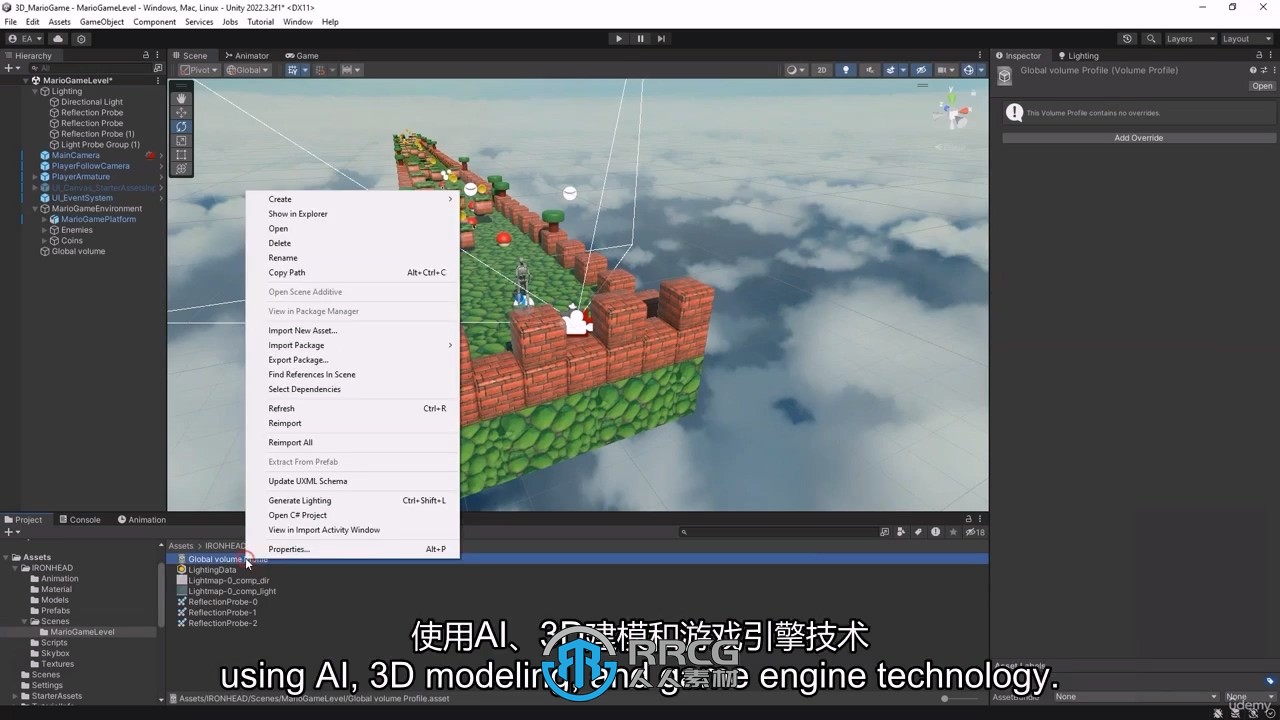Click the Hierarchy lock icon
The image size is (1280, 720).
pos(146,55)
